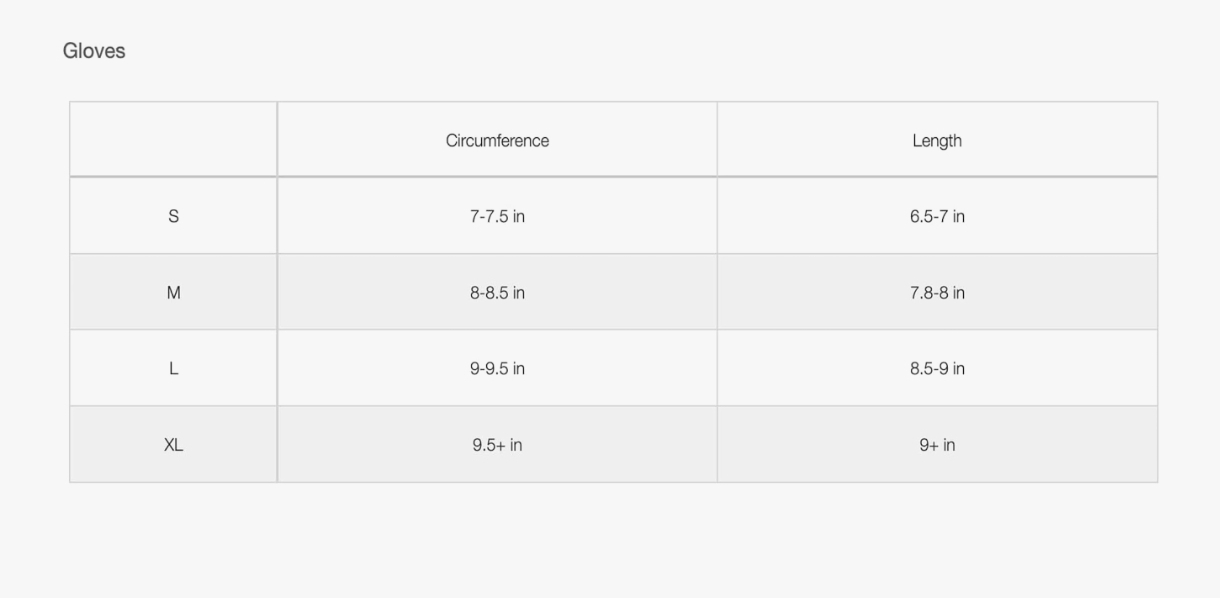Pick the 7.8-8 in length cell
Image resolution: width=1220 pixels, height=598 pixels.
[x=937, y=293]
